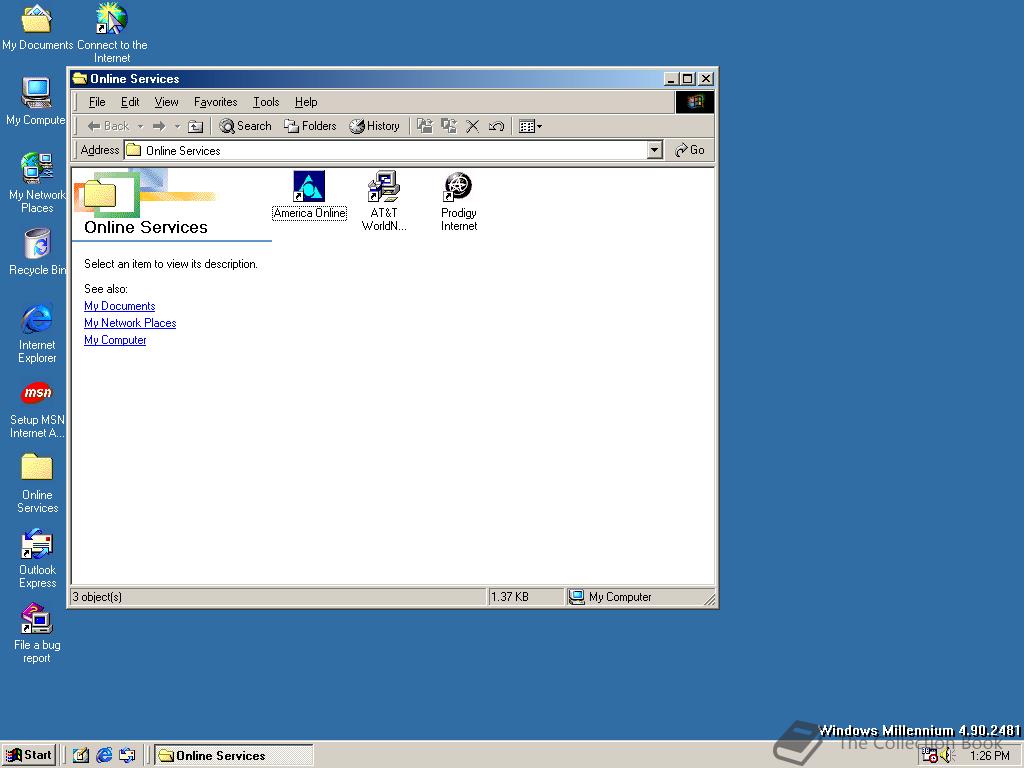The image size is (1024, 768).
Task: Click the volume speaker tray icon
Action: pos(947,756)
